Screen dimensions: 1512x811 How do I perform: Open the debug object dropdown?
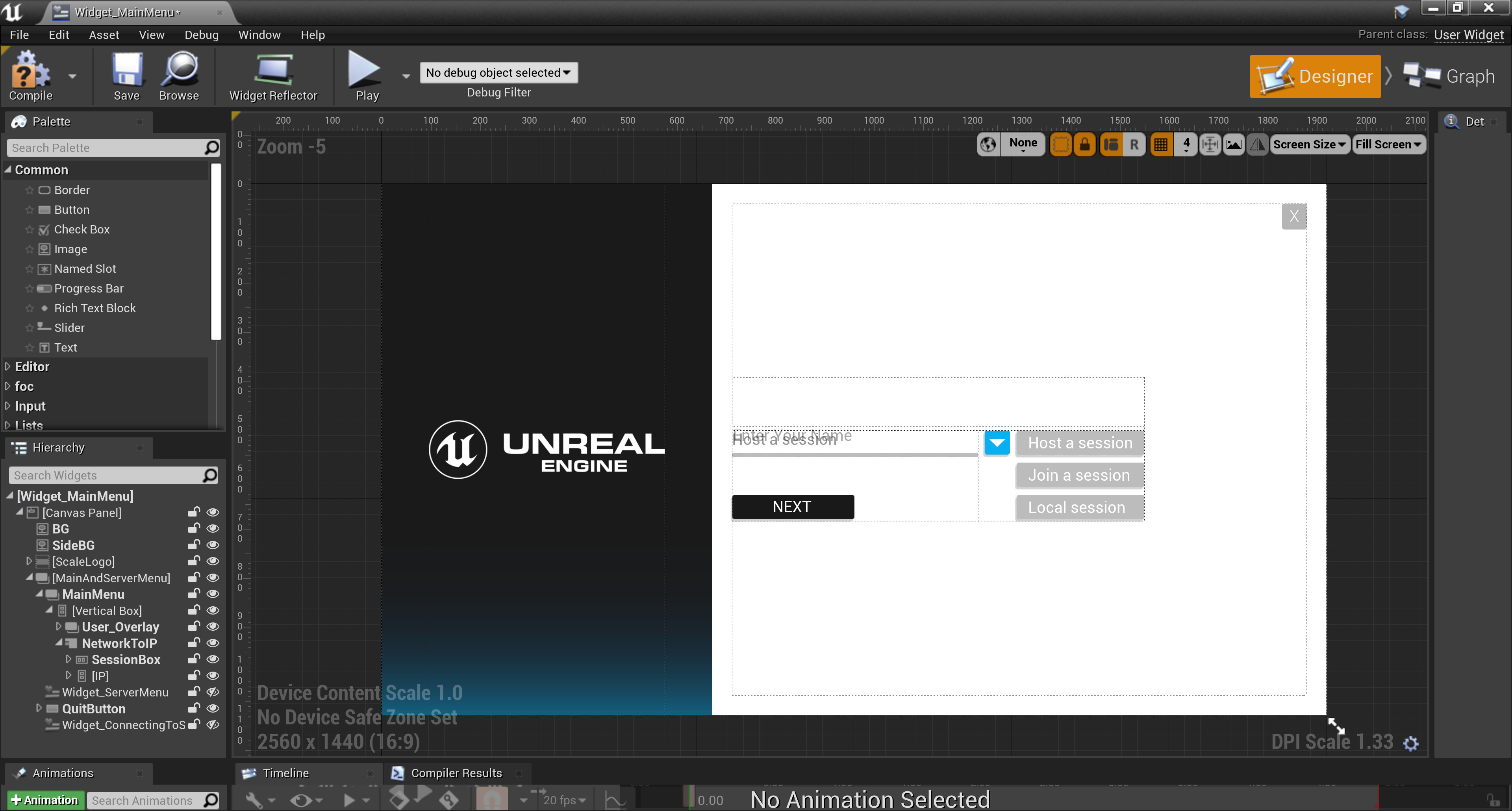pyautogui.click(x=498, y=73)
